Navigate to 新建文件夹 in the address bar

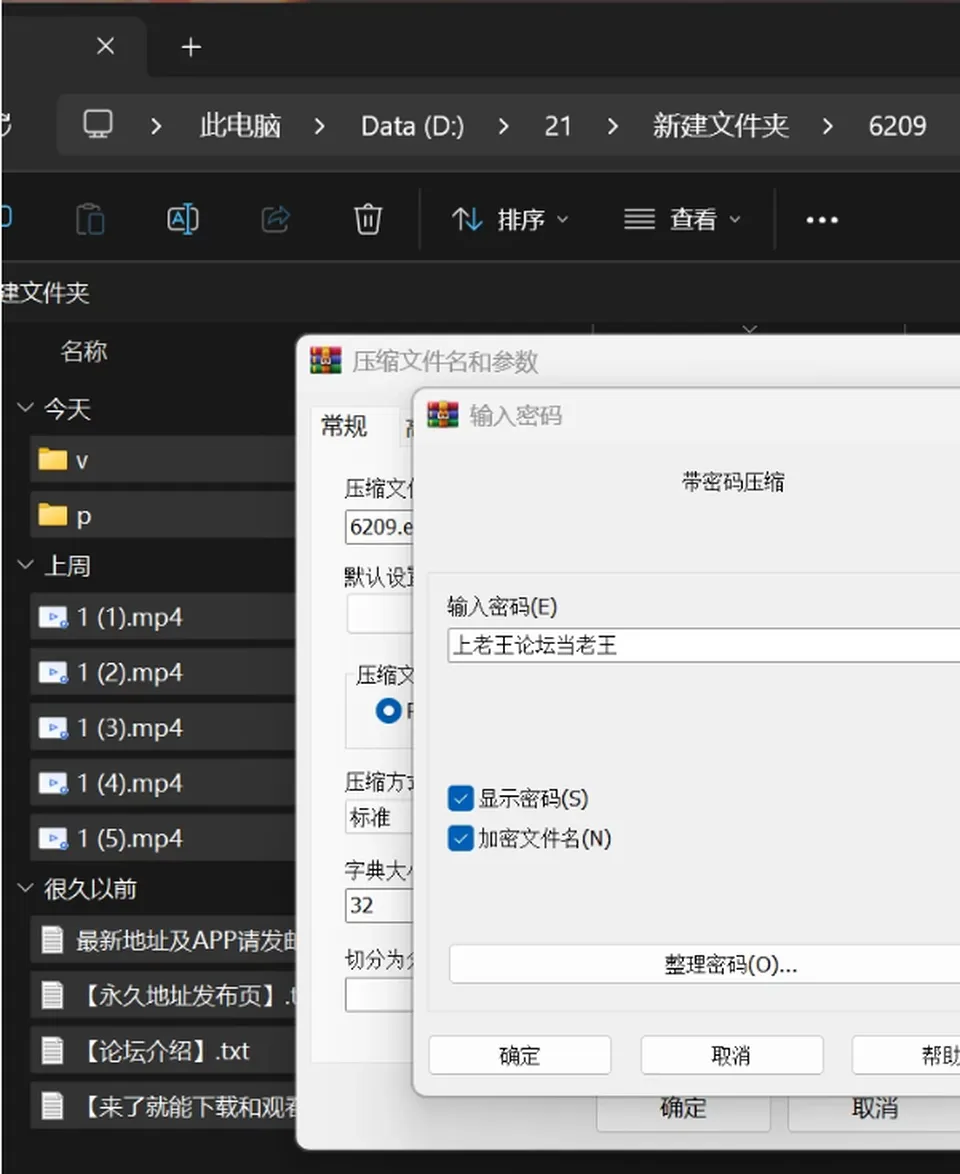[x=720, y=125]
